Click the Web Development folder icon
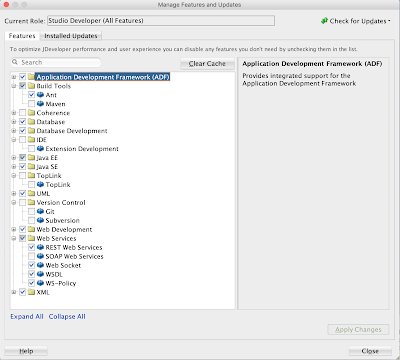Screen dimensions: 400x360 (x=31, y=230)
